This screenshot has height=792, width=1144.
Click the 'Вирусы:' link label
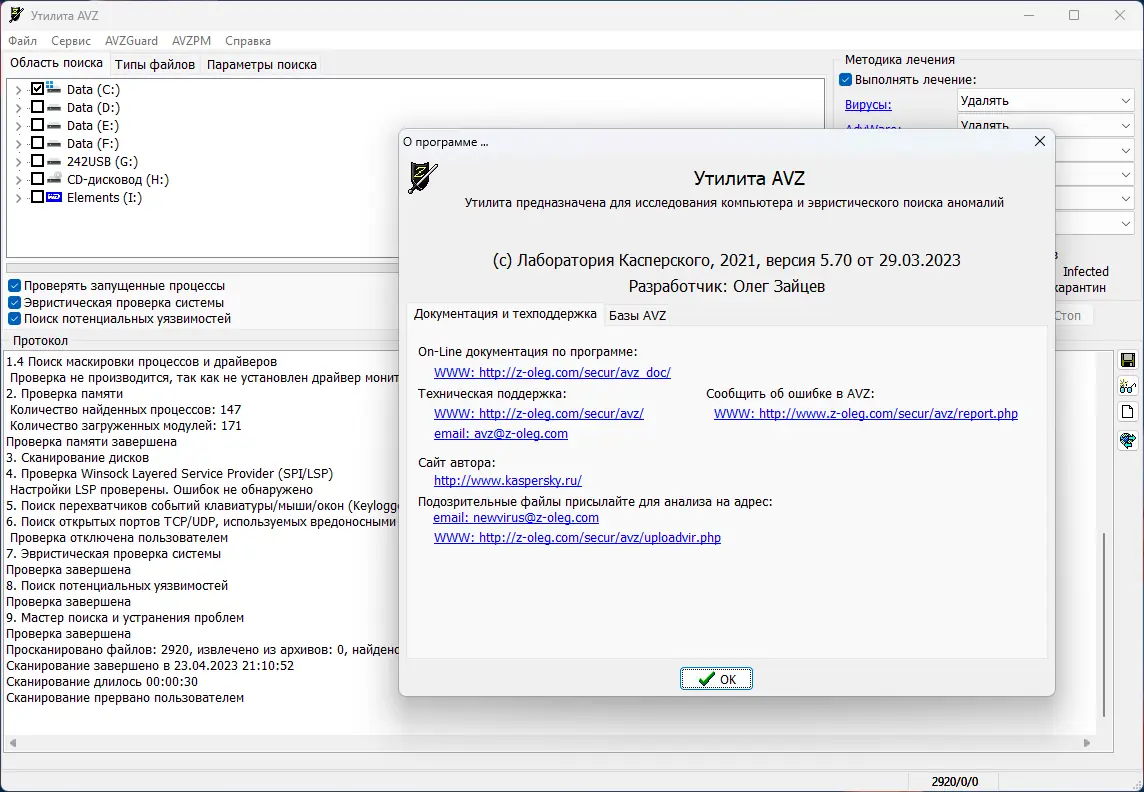point(868,104)
